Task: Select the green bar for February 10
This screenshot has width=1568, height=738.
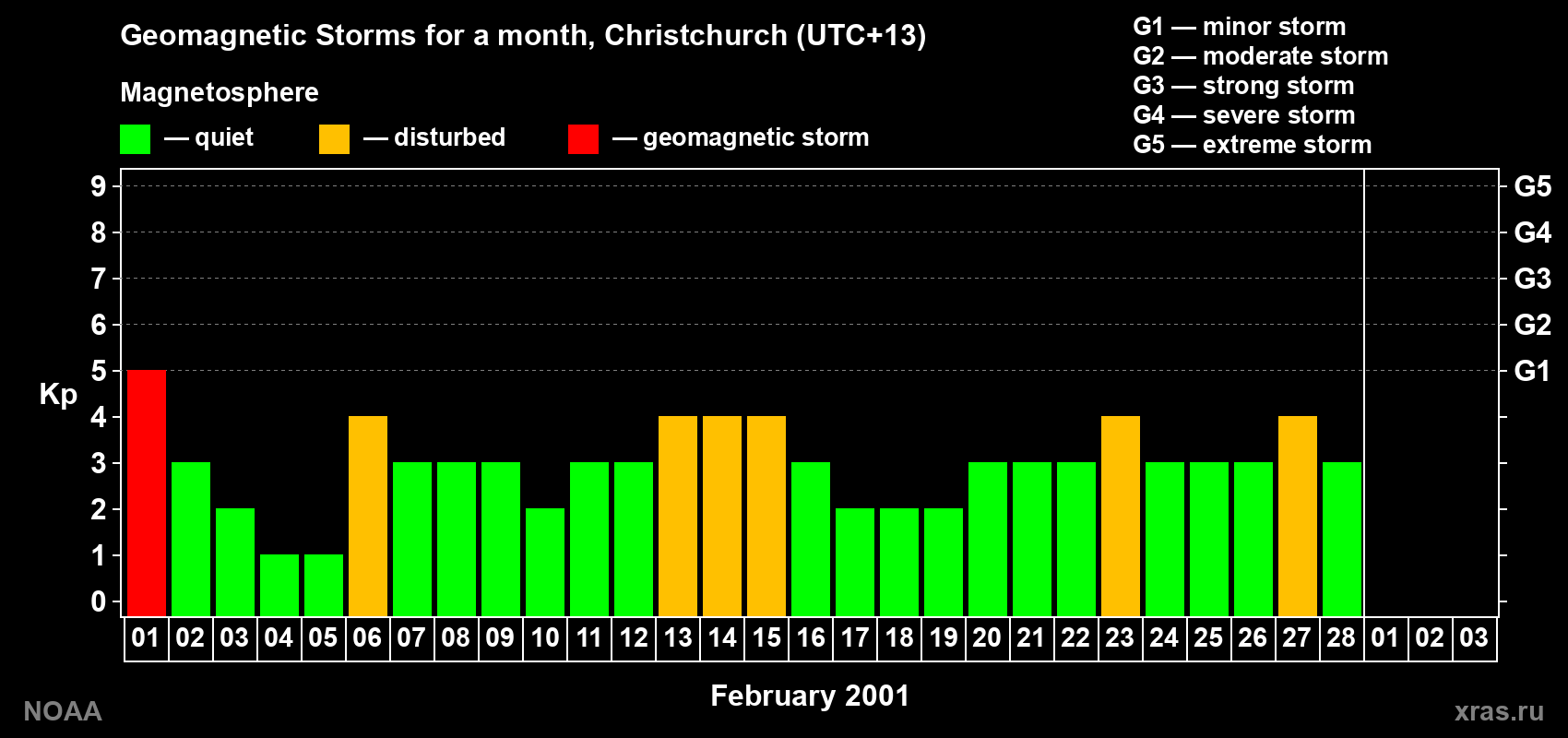Action: pos(545,563)
